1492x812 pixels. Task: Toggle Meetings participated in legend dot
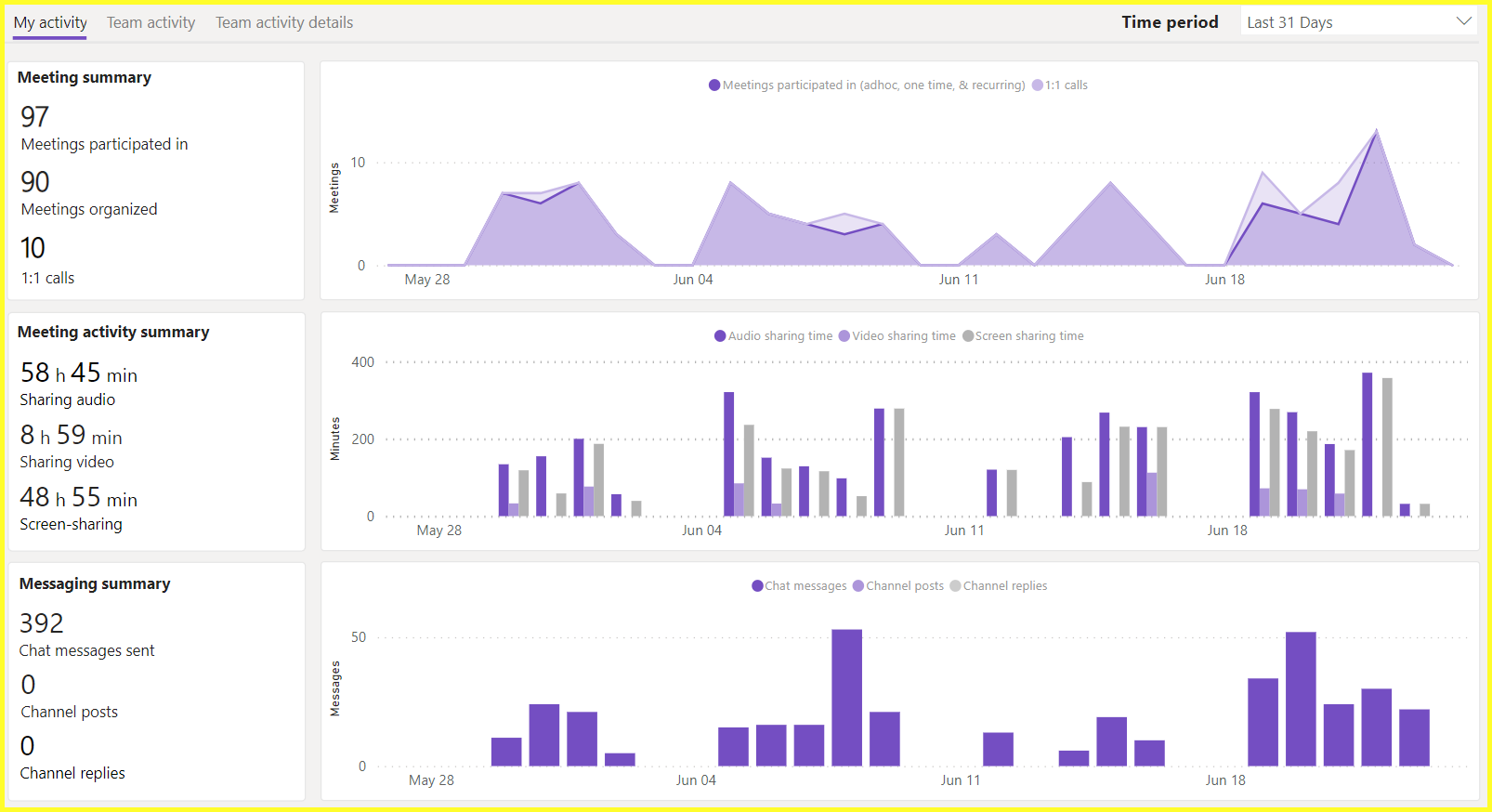click(714, 85)
